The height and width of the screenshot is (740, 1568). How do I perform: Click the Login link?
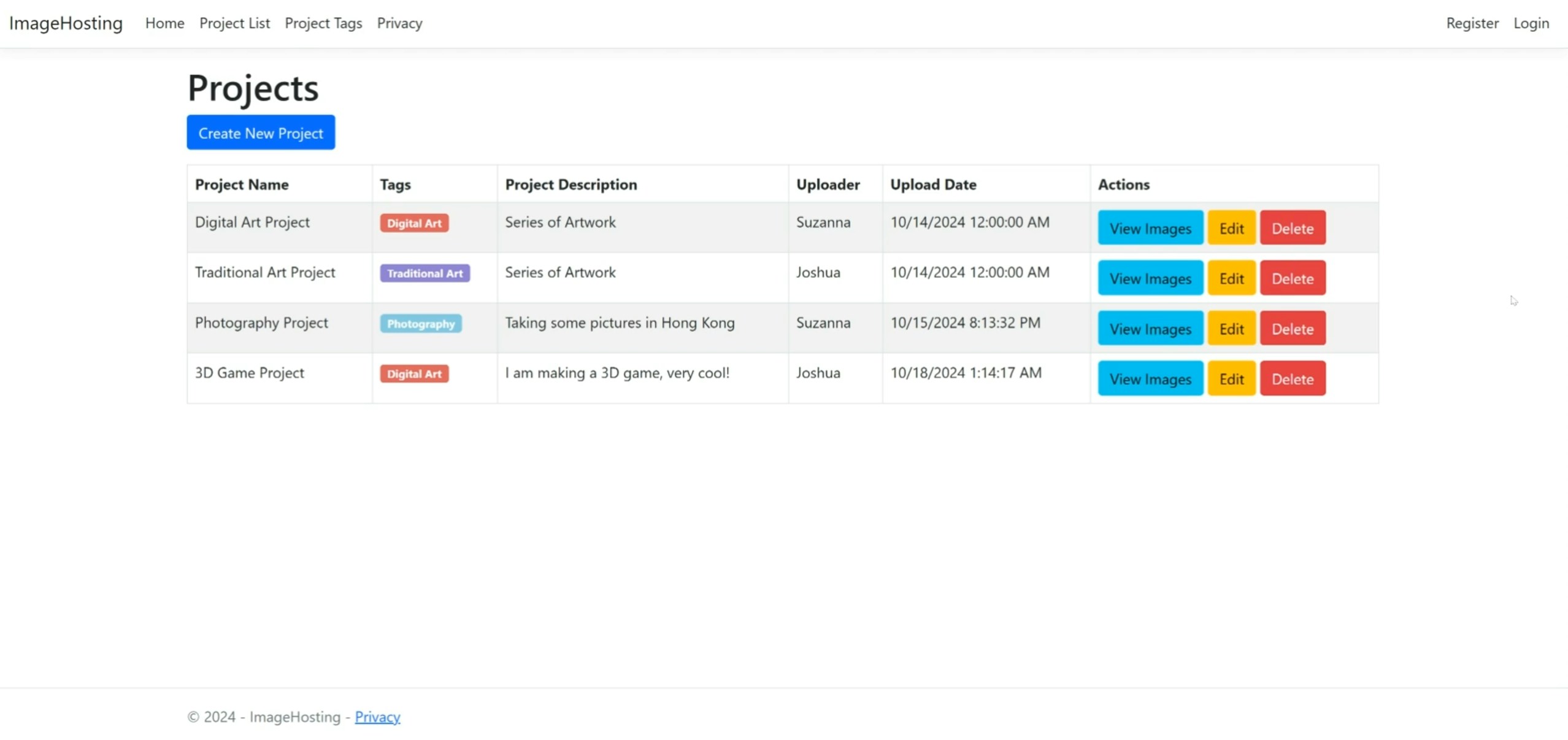click(1531, 23)
